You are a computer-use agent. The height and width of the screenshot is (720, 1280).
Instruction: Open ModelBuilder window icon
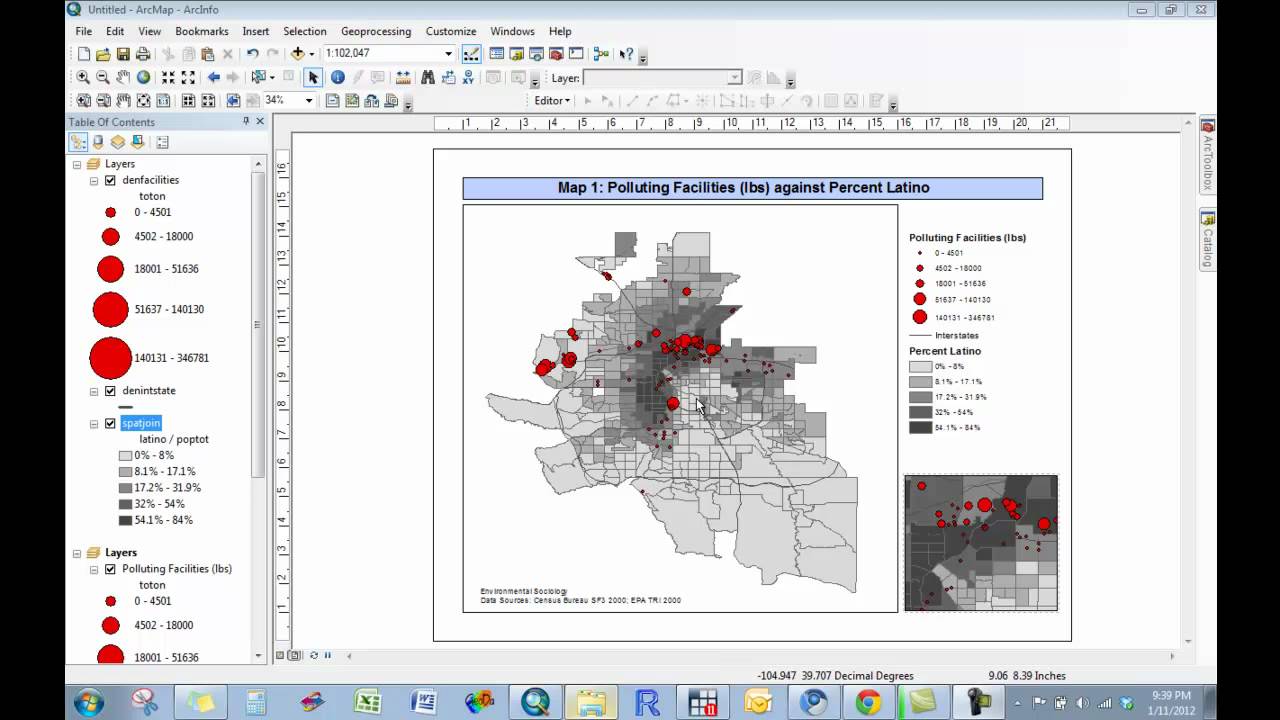601,54
